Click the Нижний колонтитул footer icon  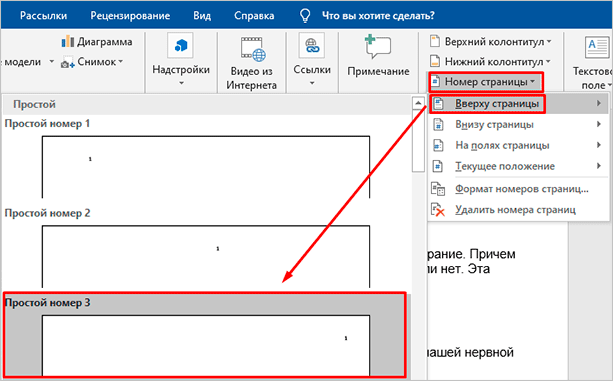(x=435, y=61)
